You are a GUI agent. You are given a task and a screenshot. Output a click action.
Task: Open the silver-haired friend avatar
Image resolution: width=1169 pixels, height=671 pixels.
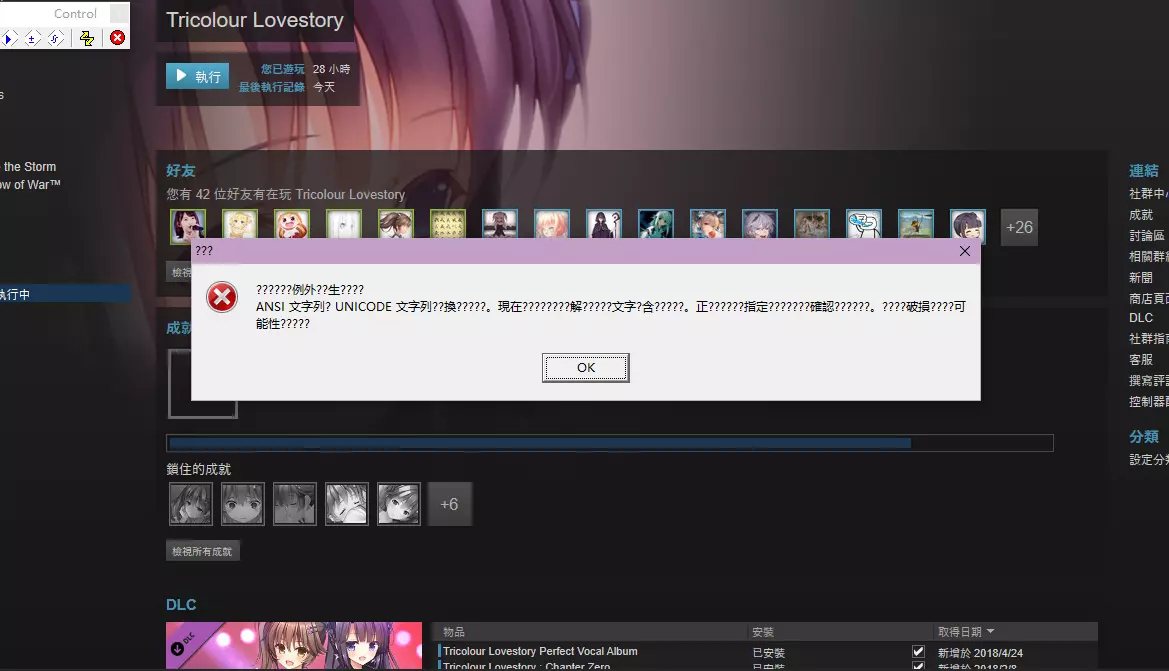point(760,224)
